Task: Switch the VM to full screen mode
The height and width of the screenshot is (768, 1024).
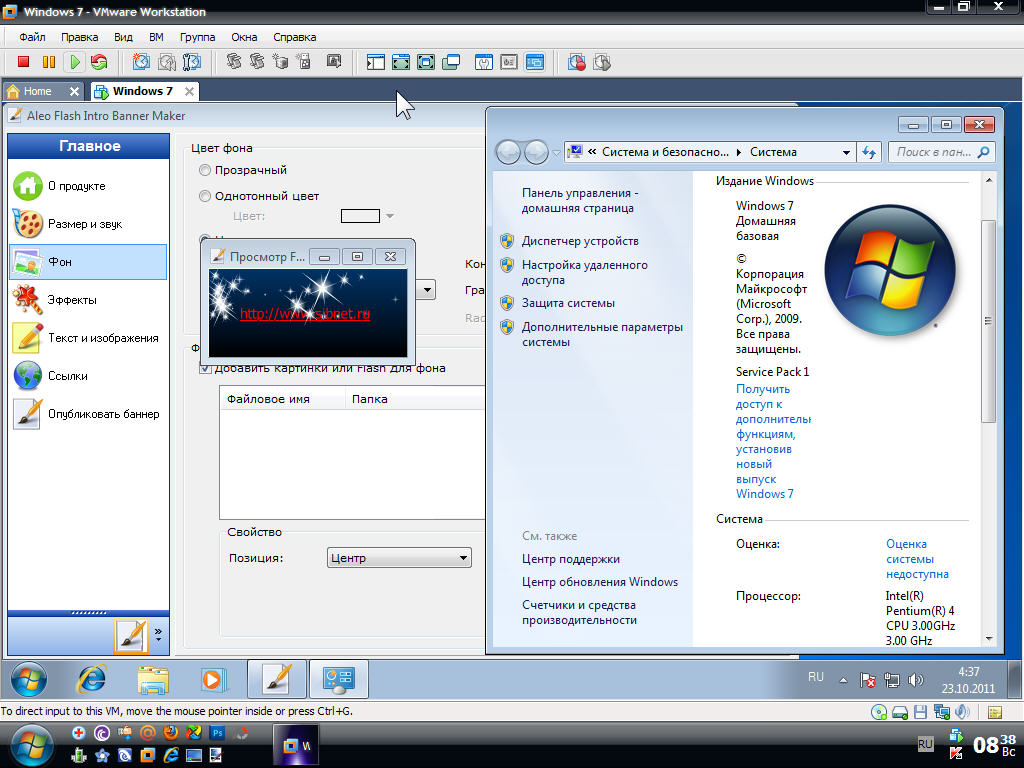Action: (x=426, y=62)
